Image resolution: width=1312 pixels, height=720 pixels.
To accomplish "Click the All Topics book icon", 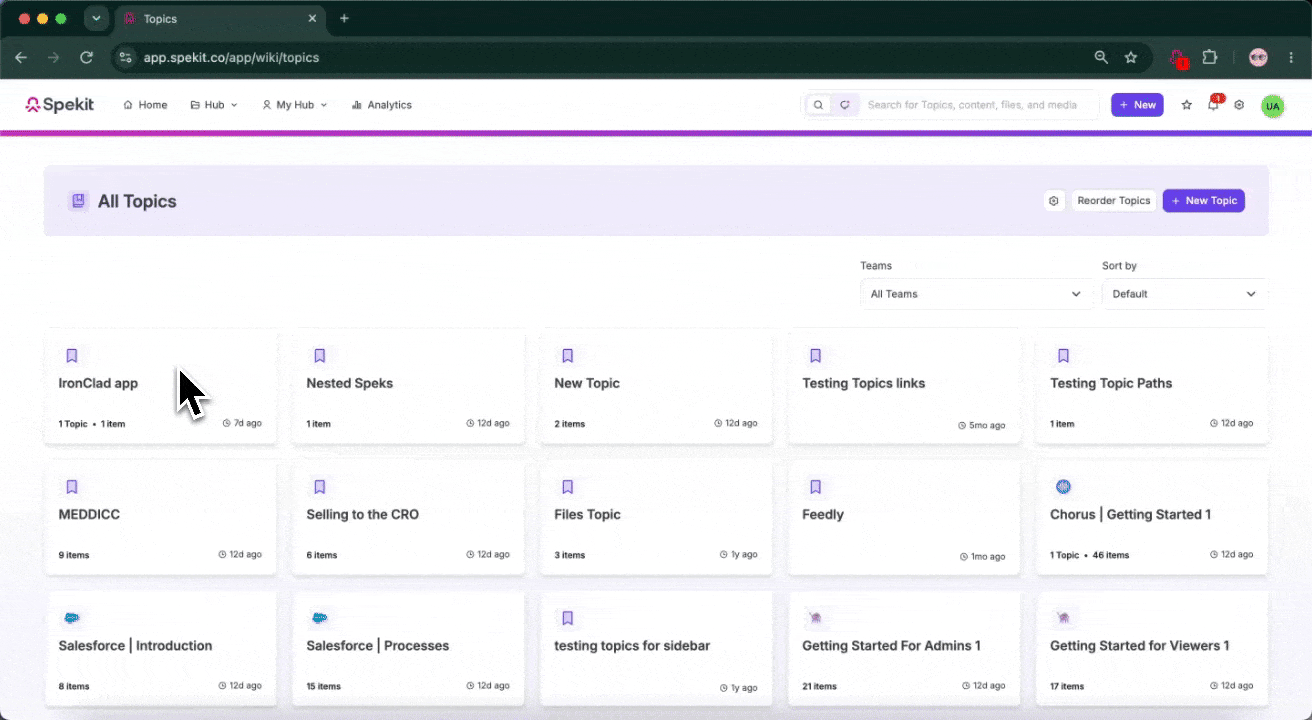I will click(78, 201).
